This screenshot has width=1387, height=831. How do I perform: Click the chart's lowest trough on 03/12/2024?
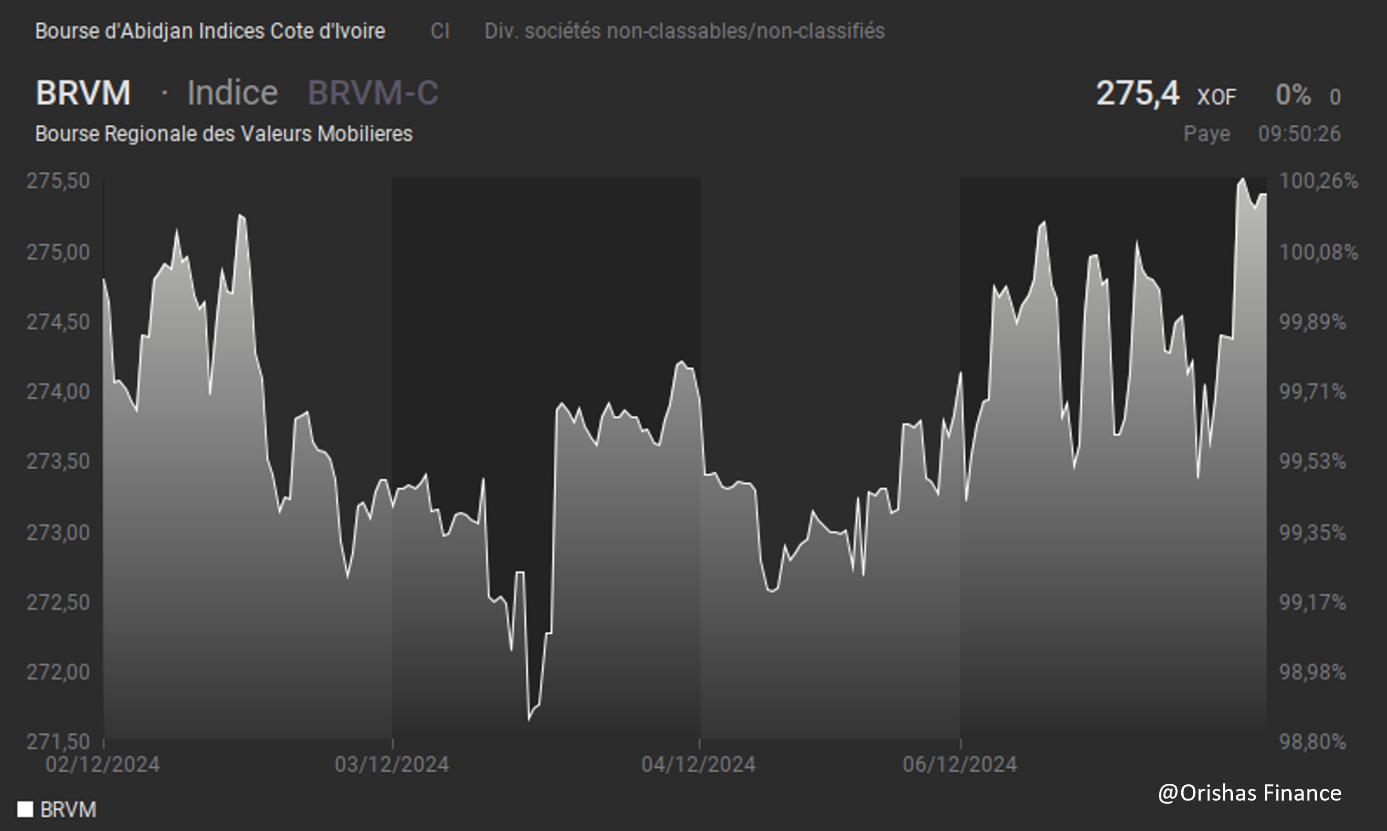pos(528,718)
